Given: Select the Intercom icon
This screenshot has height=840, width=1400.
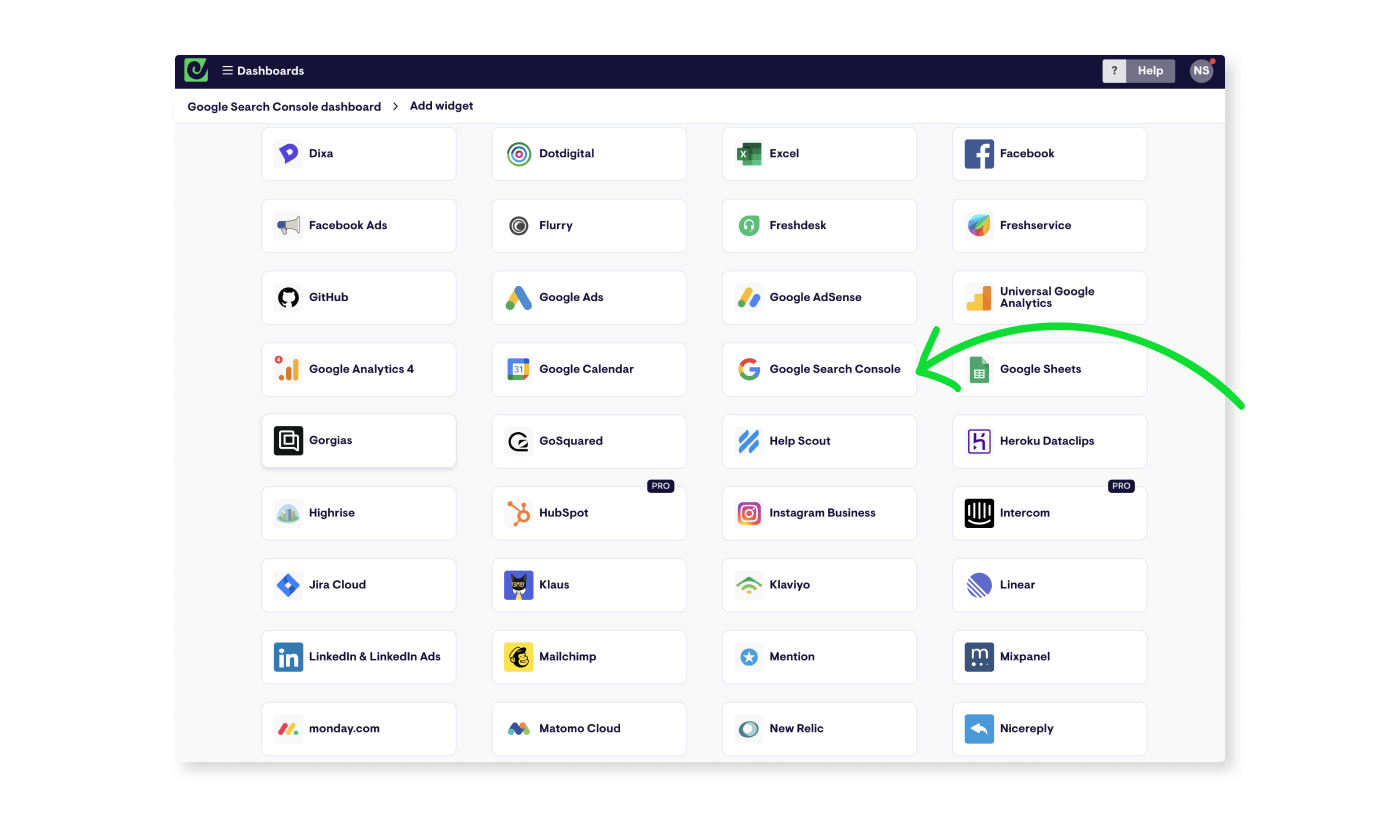Looking at the screenshot, I should (979, 513).
